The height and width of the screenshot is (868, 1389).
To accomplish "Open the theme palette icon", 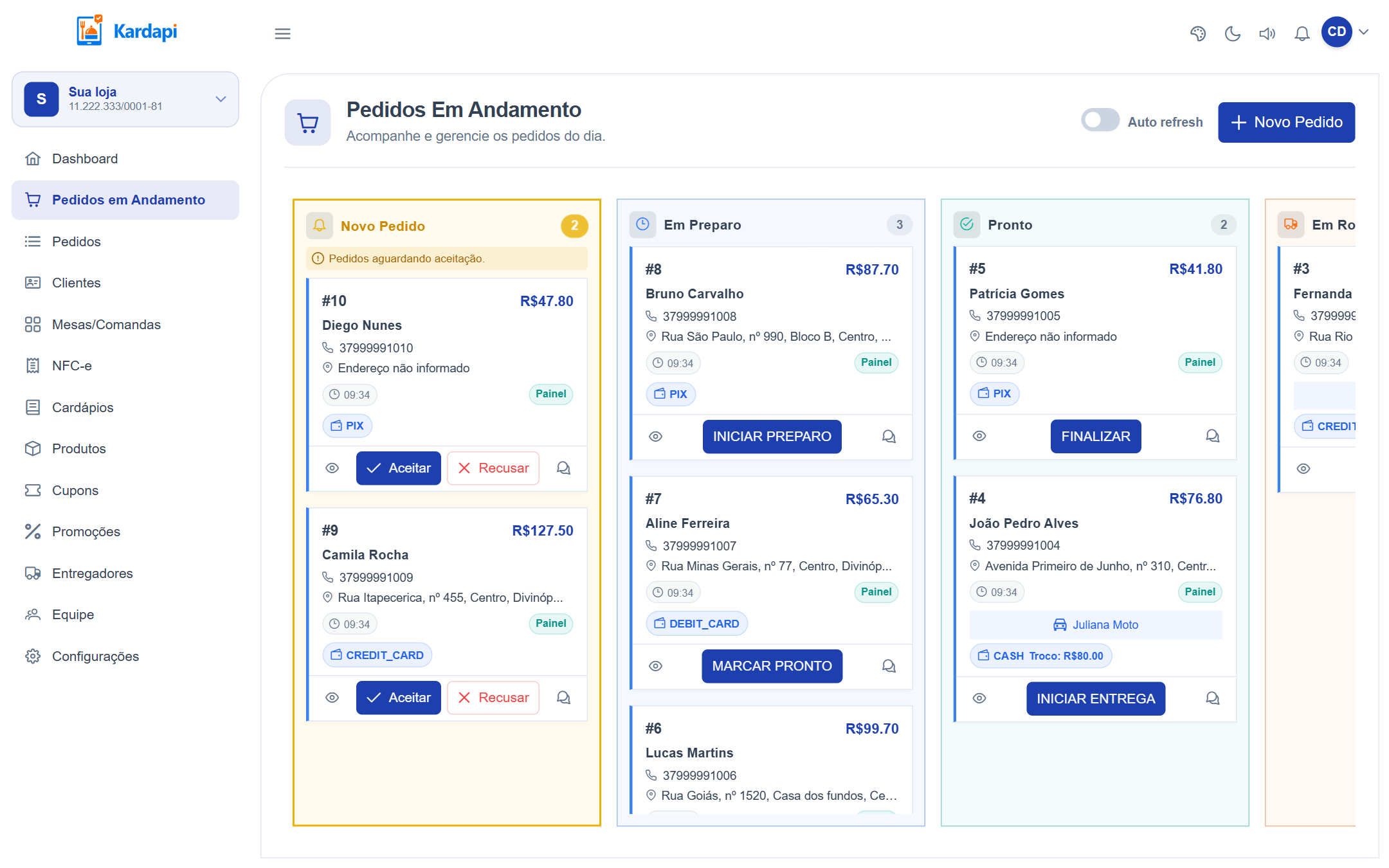I will [1197, 33].
